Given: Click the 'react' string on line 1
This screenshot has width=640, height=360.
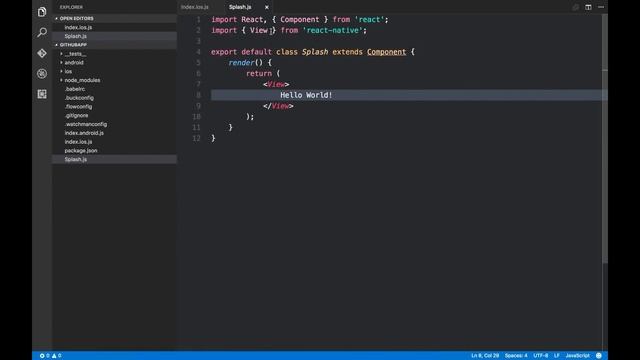Looking at the screenshot, I should (369, 20).
